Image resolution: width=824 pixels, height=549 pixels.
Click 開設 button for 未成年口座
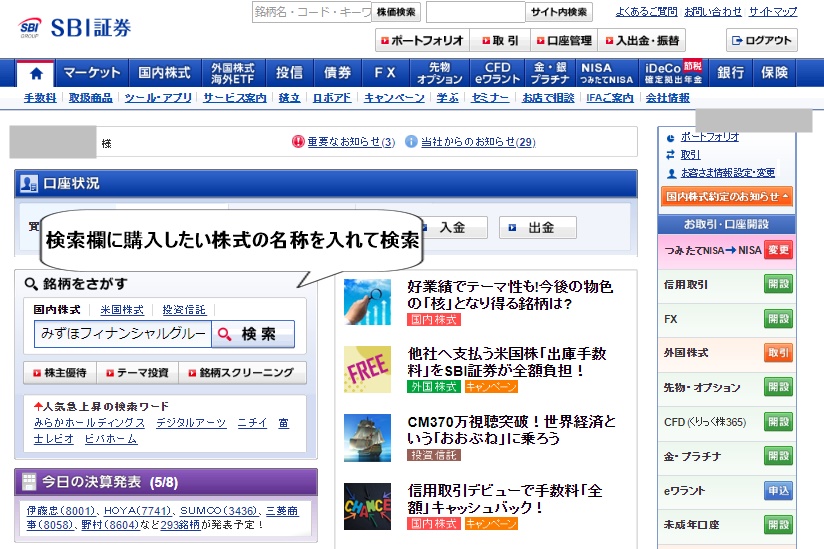pos(778,525)
